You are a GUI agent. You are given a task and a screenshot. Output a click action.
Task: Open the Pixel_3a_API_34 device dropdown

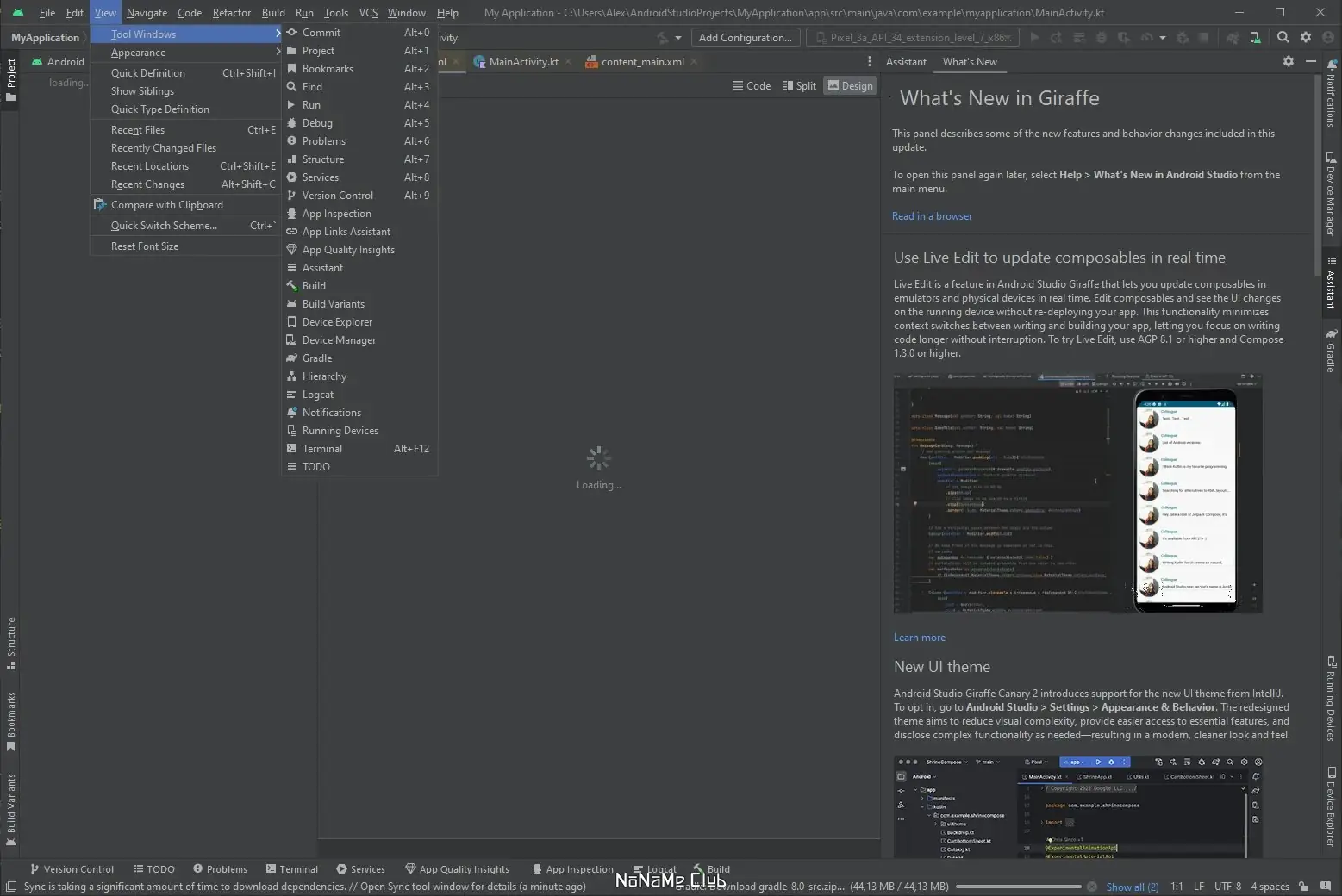[x=913, y=37]
